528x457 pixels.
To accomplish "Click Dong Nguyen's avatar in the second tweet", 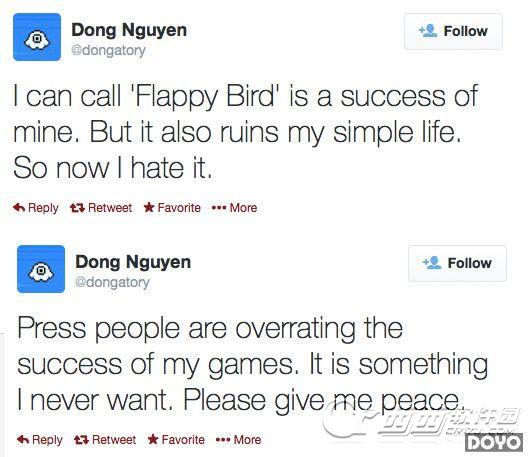I will click(x=41, y=269).
